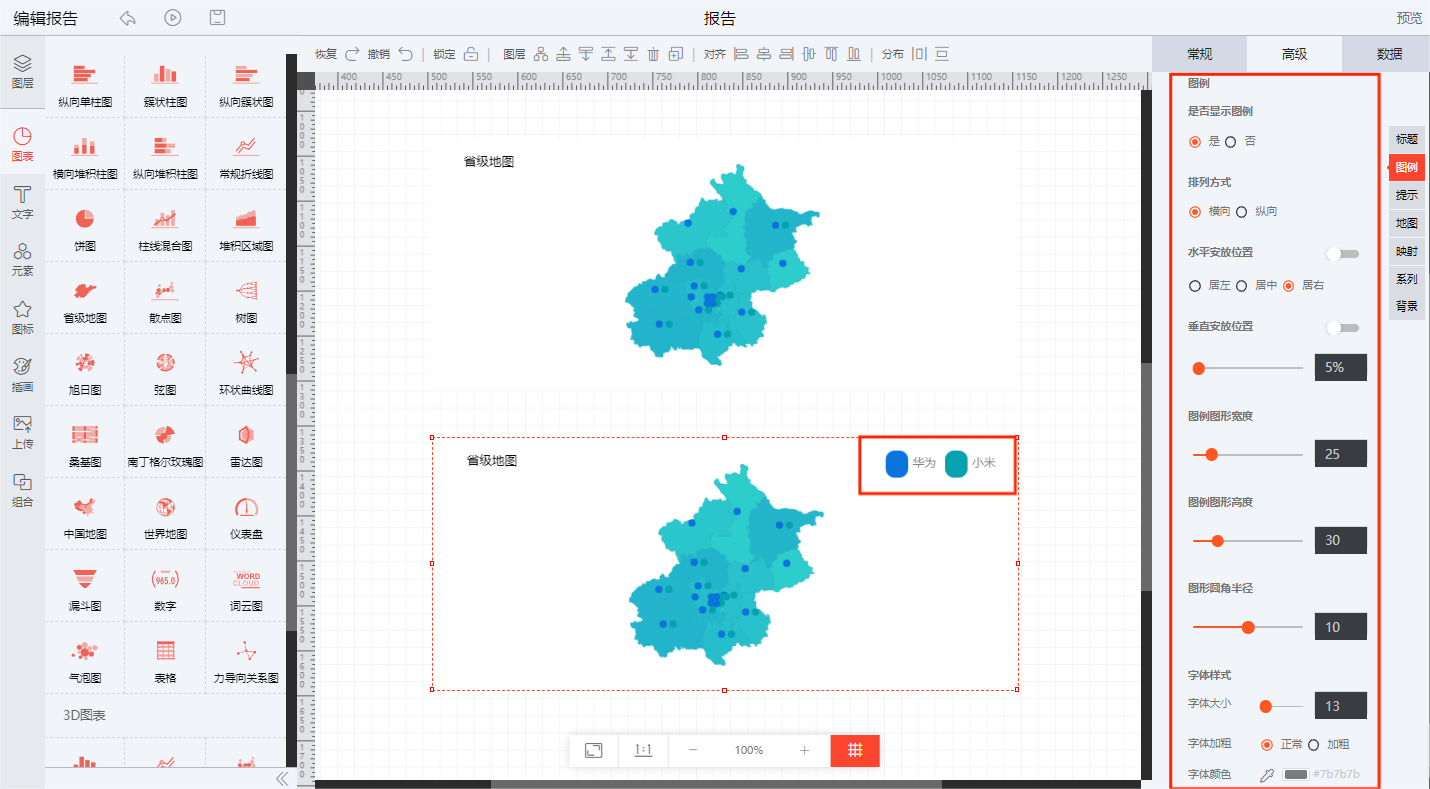Image resolution: width=1430 pixels, height=789 pixels.
Task: Open the 图层 layers sidebar panel
Action: (x=22, y=72)
